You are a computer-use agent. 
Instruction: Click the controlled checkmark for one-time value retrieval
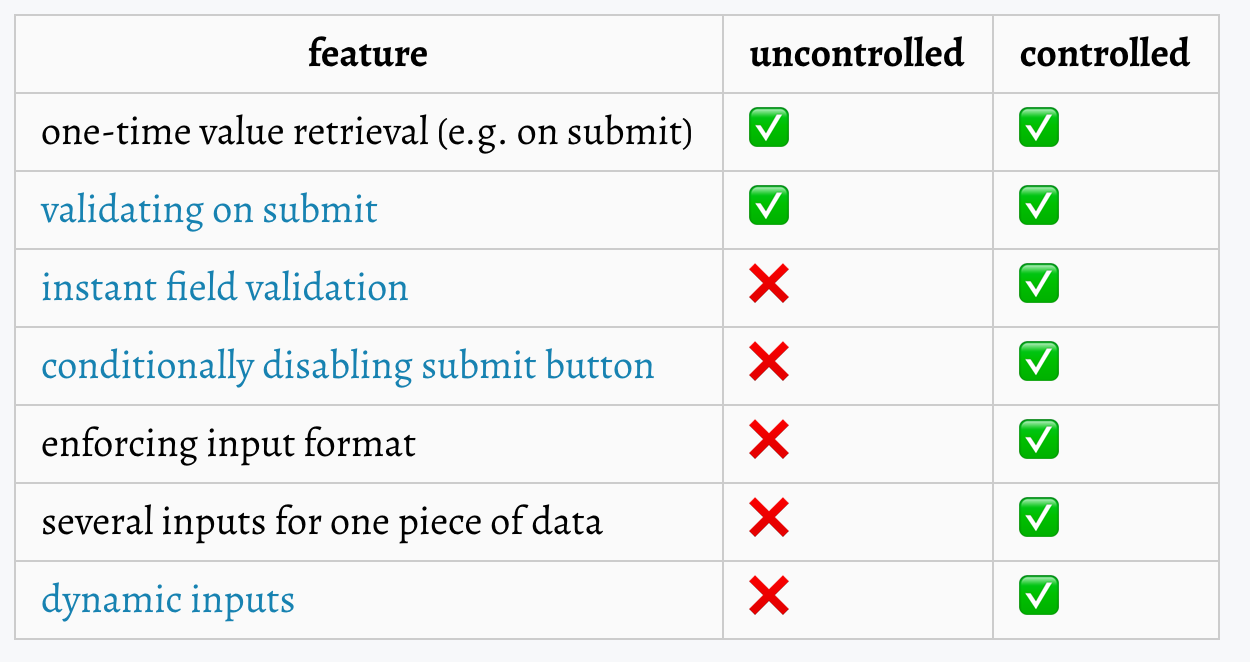[1038, 129]
